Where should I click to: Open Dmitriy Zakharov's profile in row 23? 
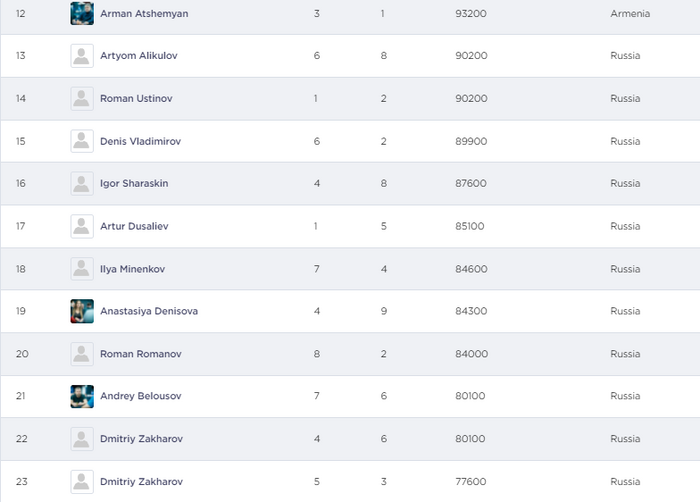(x=141, y=481)
